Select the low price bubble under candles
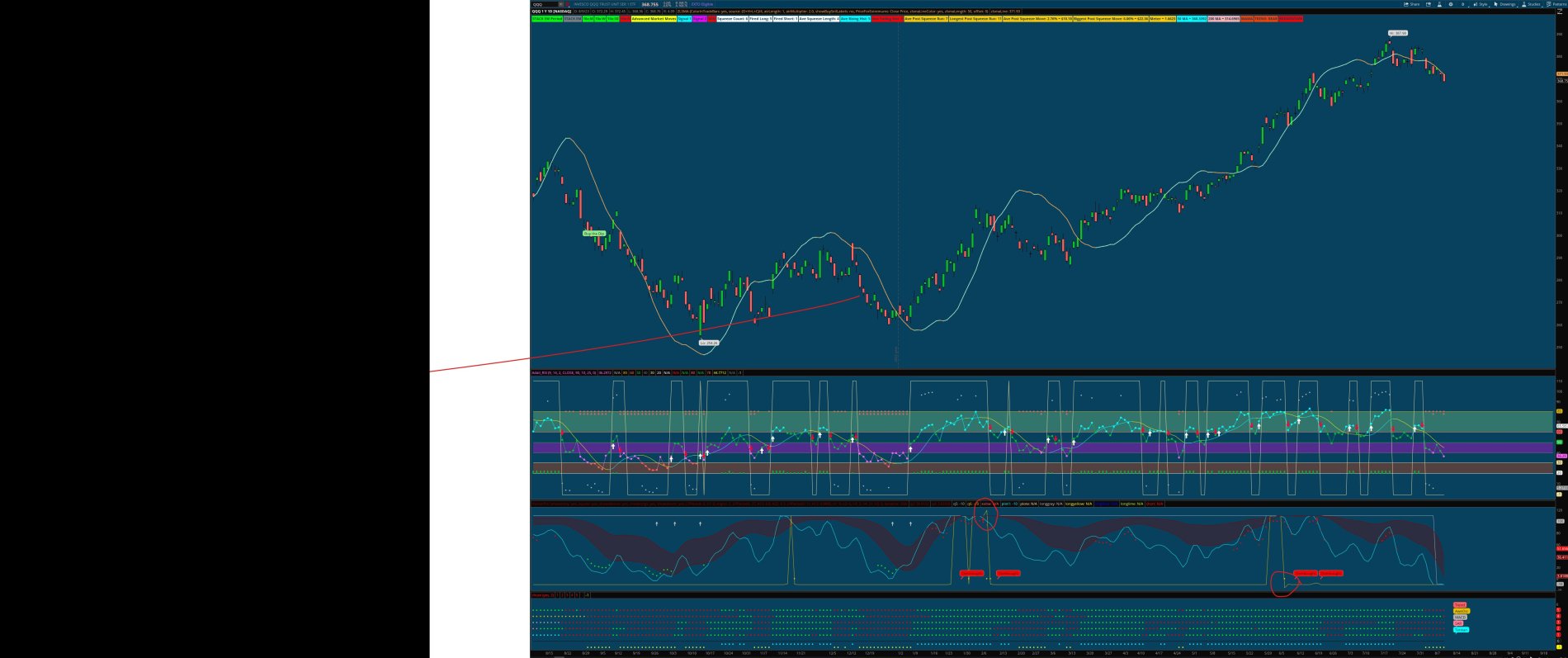1568x658 pixels. pos(708,343)
